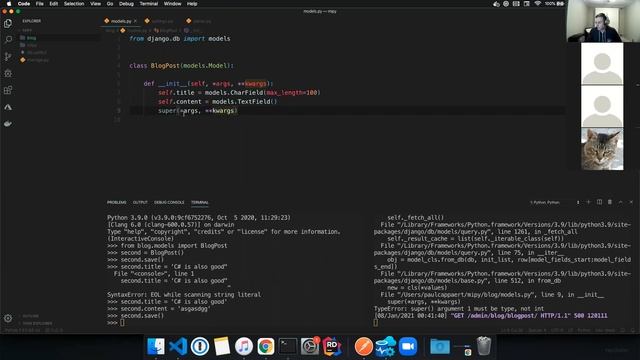Close the models.py editor tab
Image resolution: width=640 pixels, height=360 pixels.
coord(135,21)
